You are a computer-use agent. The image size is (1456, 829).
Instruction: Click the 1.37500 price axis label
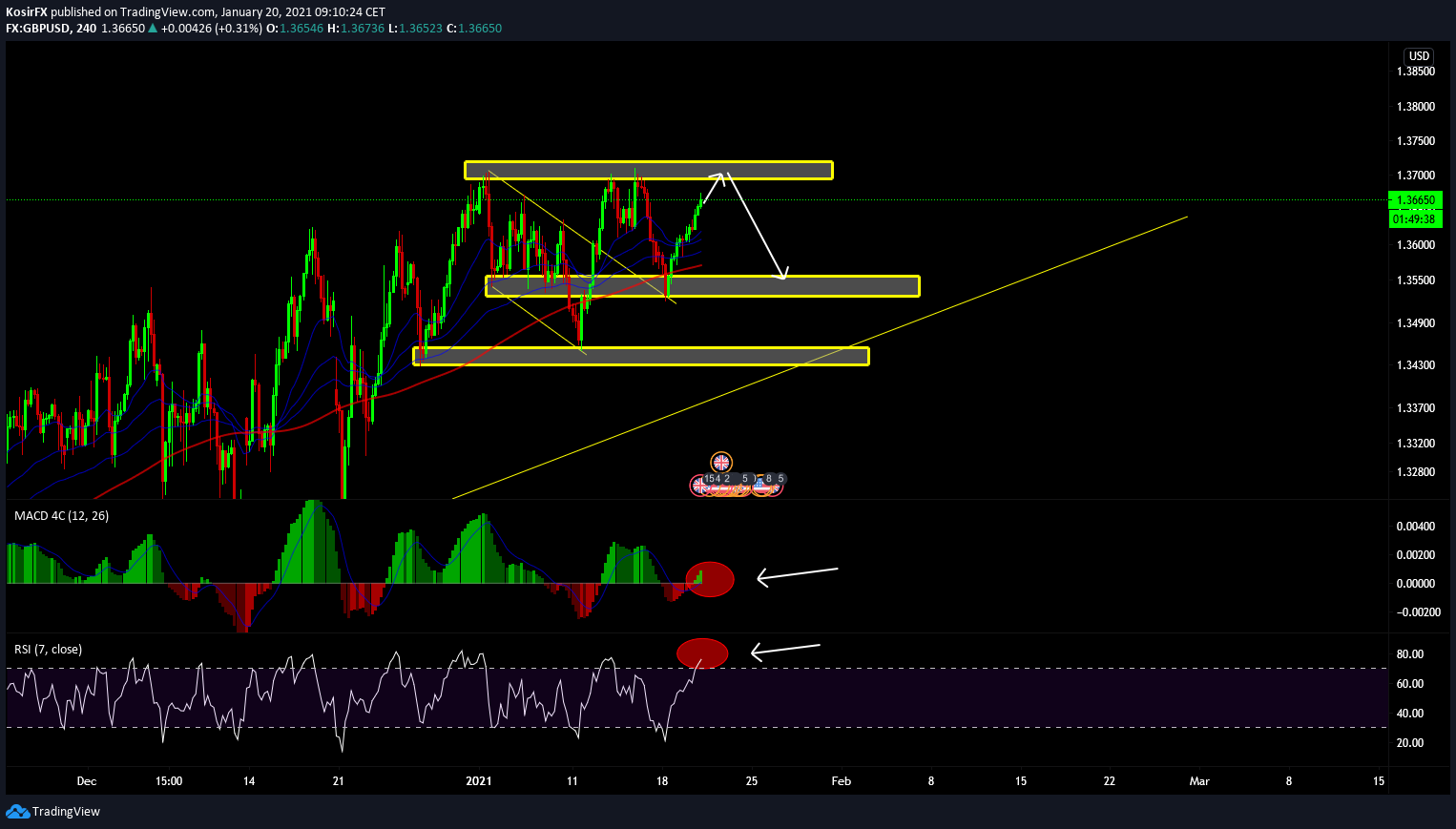pyautogui.click(x=1416, y=141)
